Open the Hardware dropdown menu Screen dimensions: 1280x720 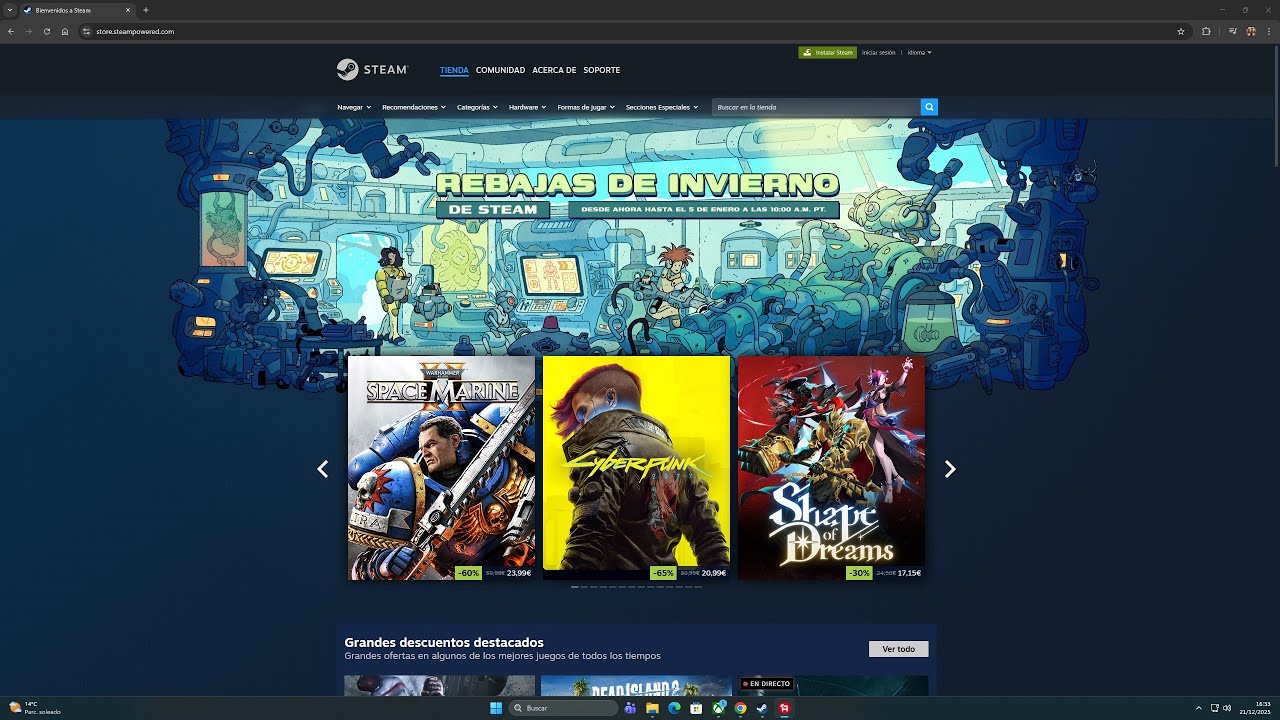click(527, 107)
